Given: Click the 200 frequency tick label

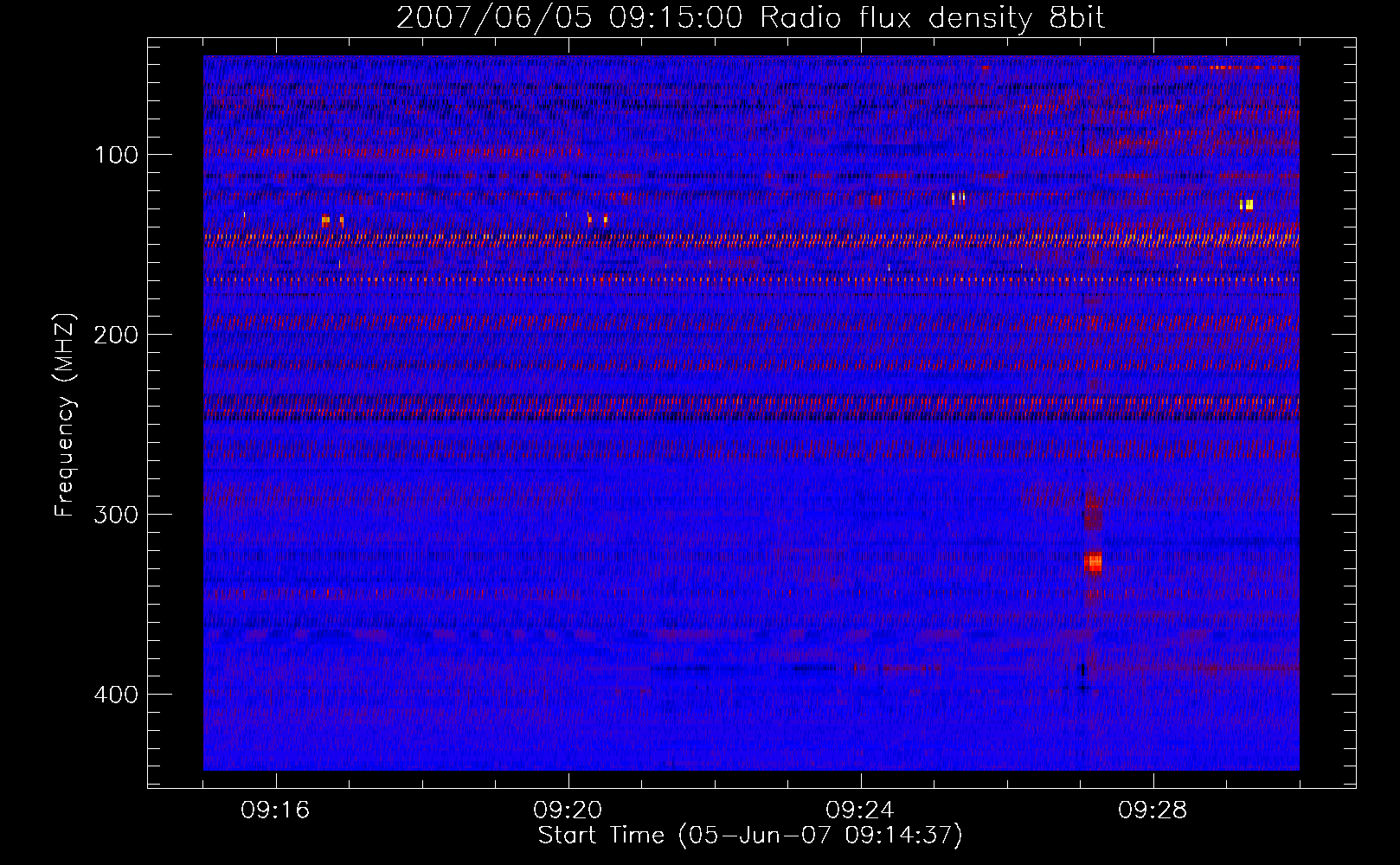Looking at the screenshot, I should pos(116,335).
